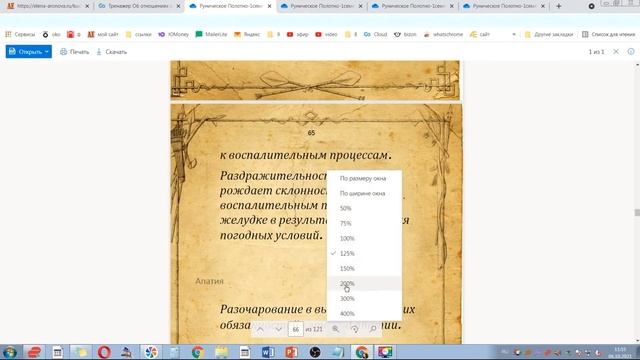Image resolution: width=640 pixels, height=360 pixels.
Task: Go to next page with the down arrow
Action: coord(278,329)
